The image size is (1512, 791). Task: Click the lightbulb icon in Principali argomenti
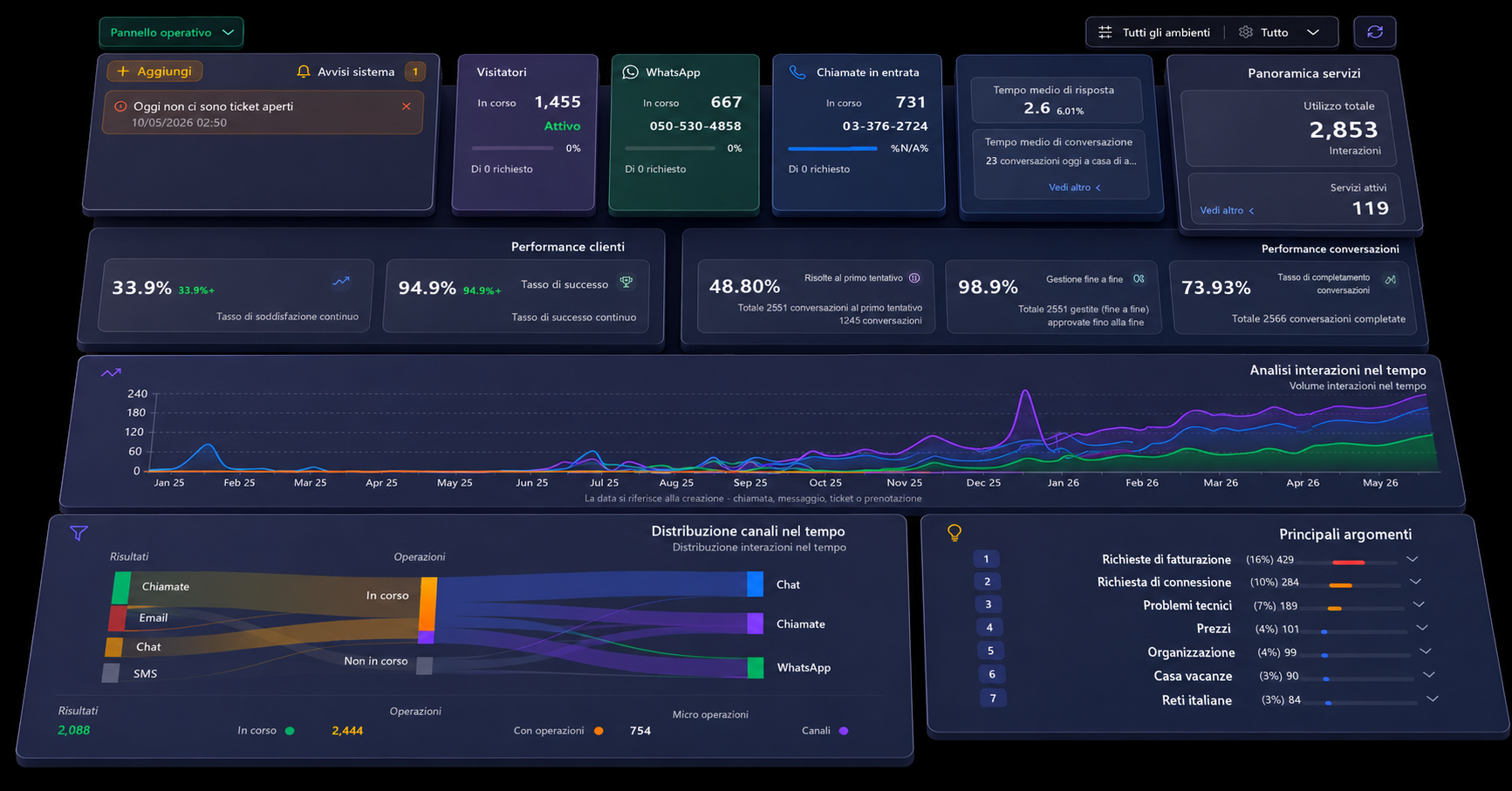coord(954,533)
